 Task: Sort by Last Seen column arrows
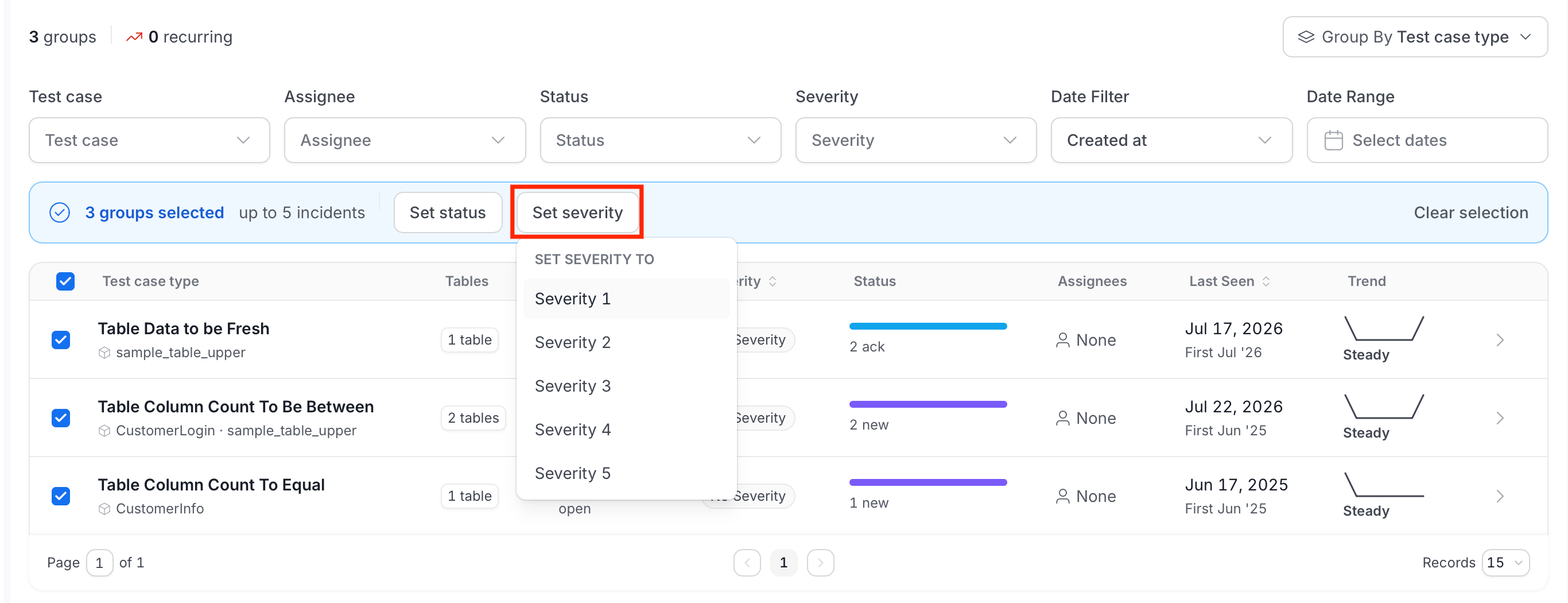click(x=1266, y=281)
